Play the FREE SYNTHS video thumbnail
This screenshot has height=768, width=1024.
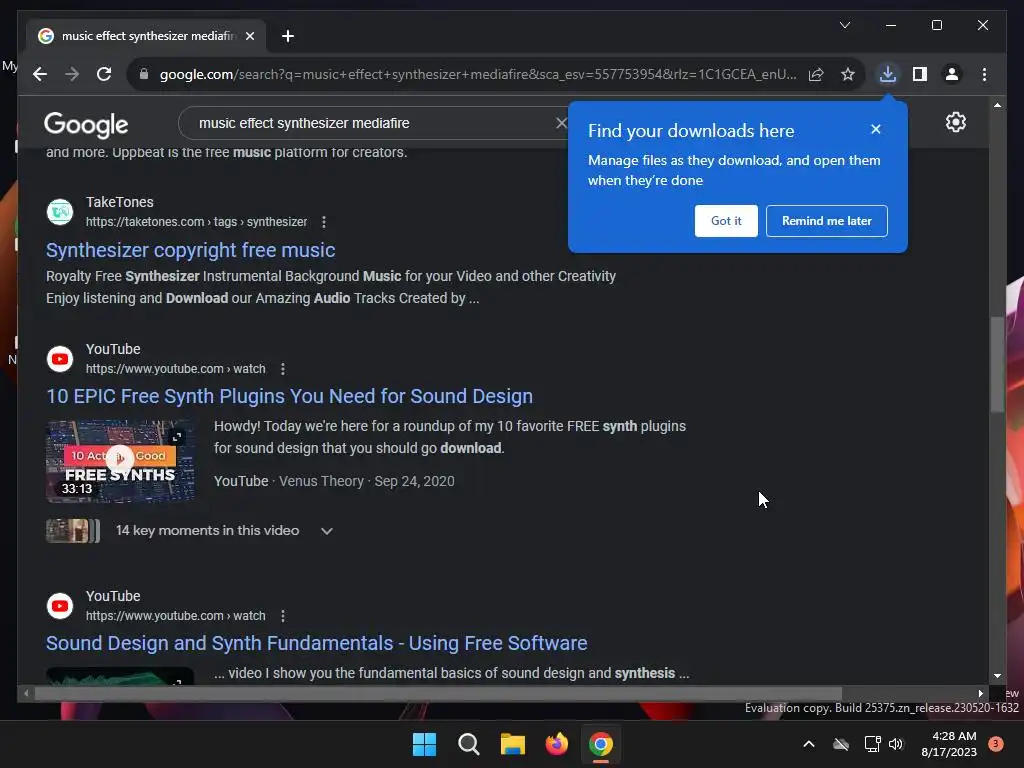(120, 461)
